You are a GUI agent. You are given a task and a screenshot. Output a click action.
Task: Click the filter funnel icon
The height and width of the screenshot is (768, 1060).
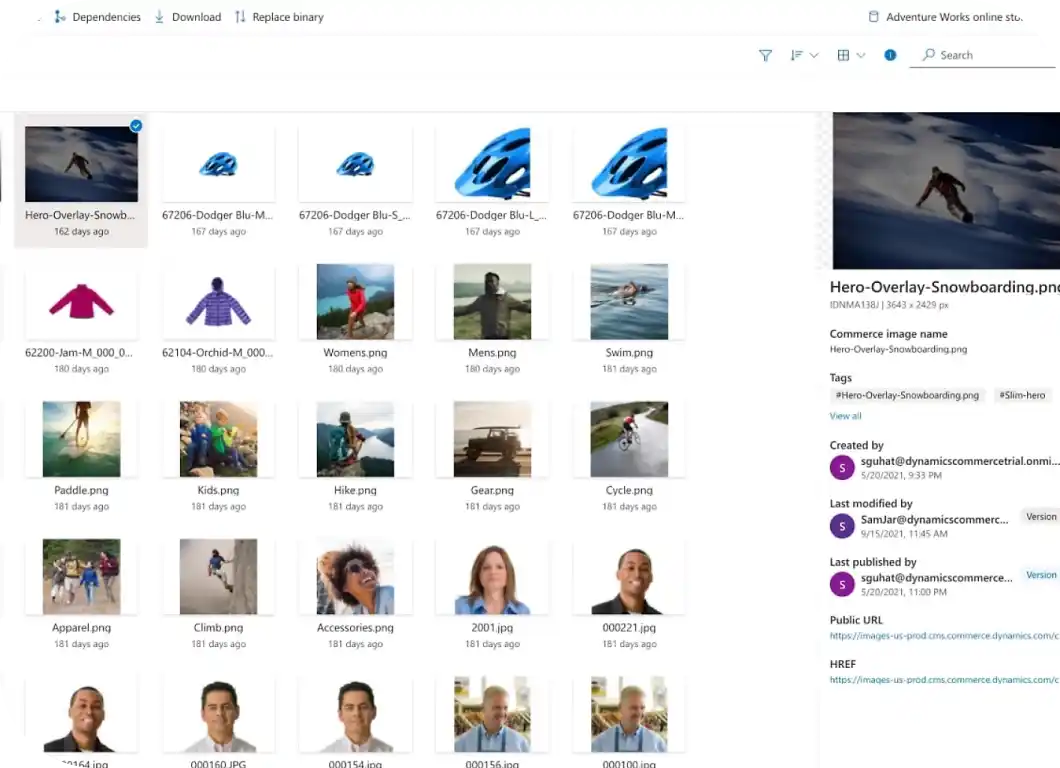click(x=765, y=56)
